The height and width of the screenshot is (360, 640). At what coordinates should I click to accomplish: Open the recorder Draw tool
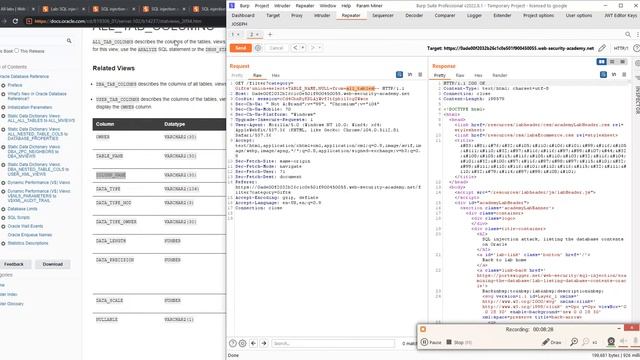[x=552, y=342]
